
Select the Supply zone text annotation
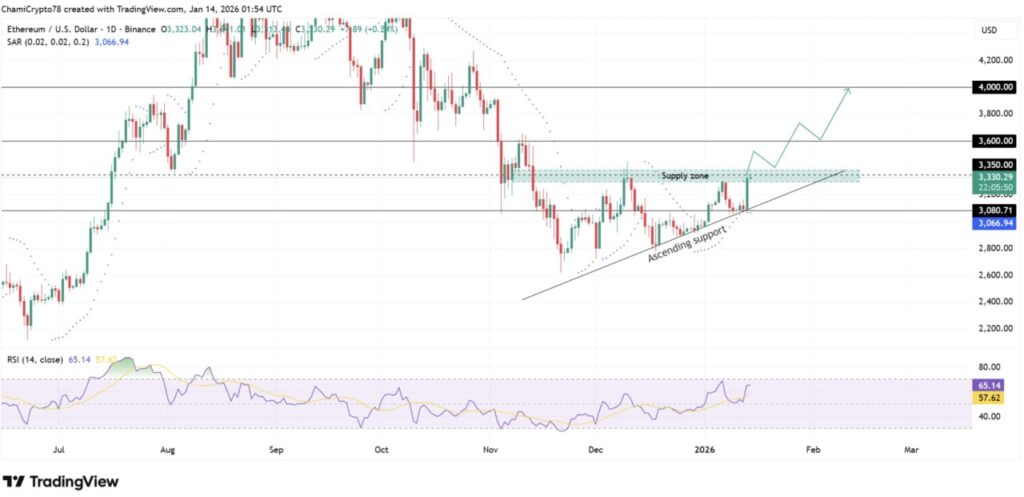tap(686, 176)
